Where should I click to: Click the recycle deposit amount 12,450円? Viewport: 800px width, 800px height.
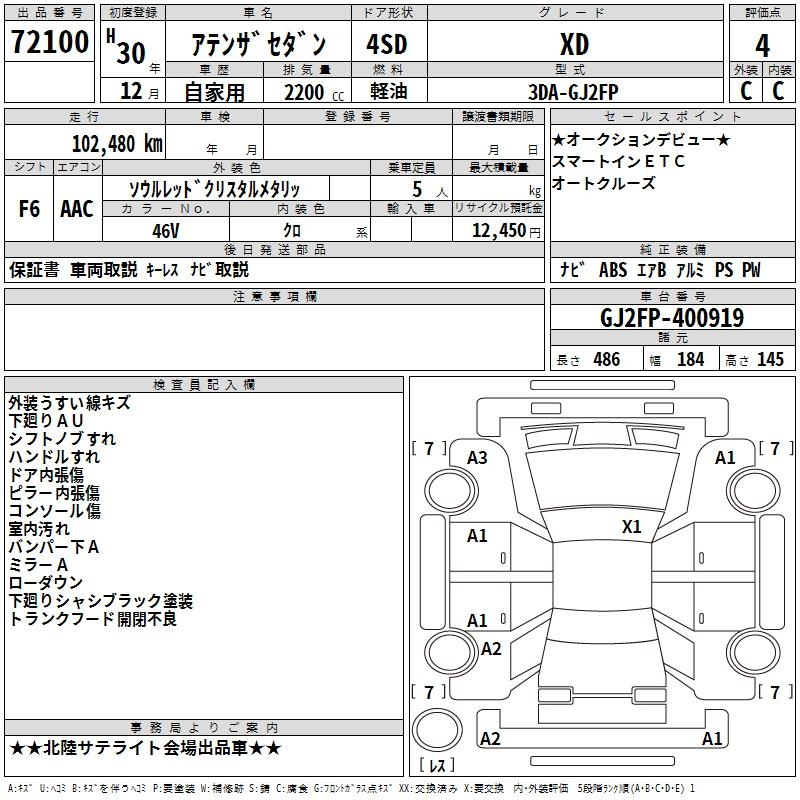pyautogui.click(x=500, y=230)
